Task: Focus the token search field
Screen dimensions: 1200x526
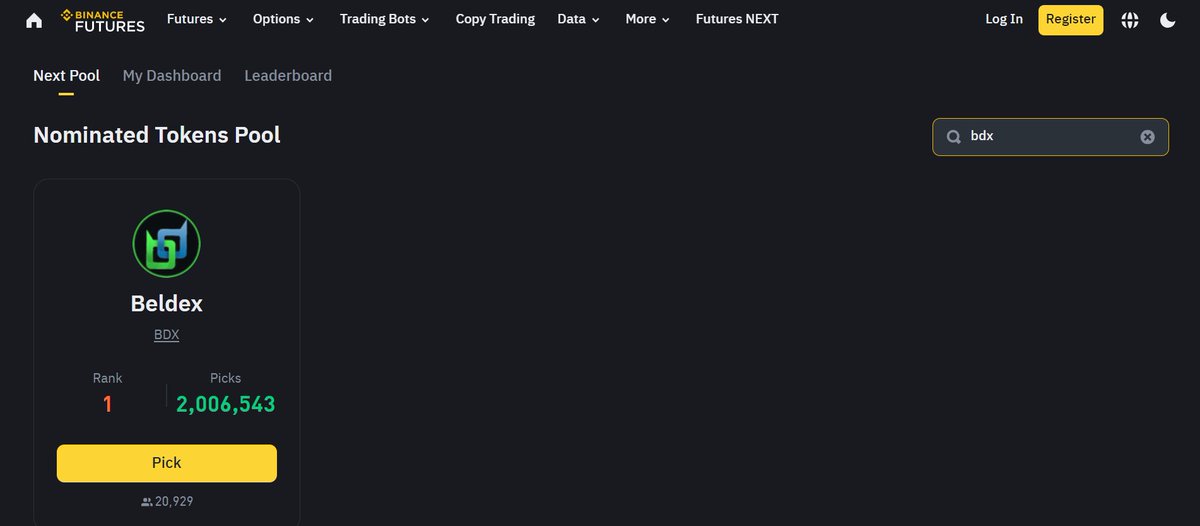Action: [x=1050, y=137]
